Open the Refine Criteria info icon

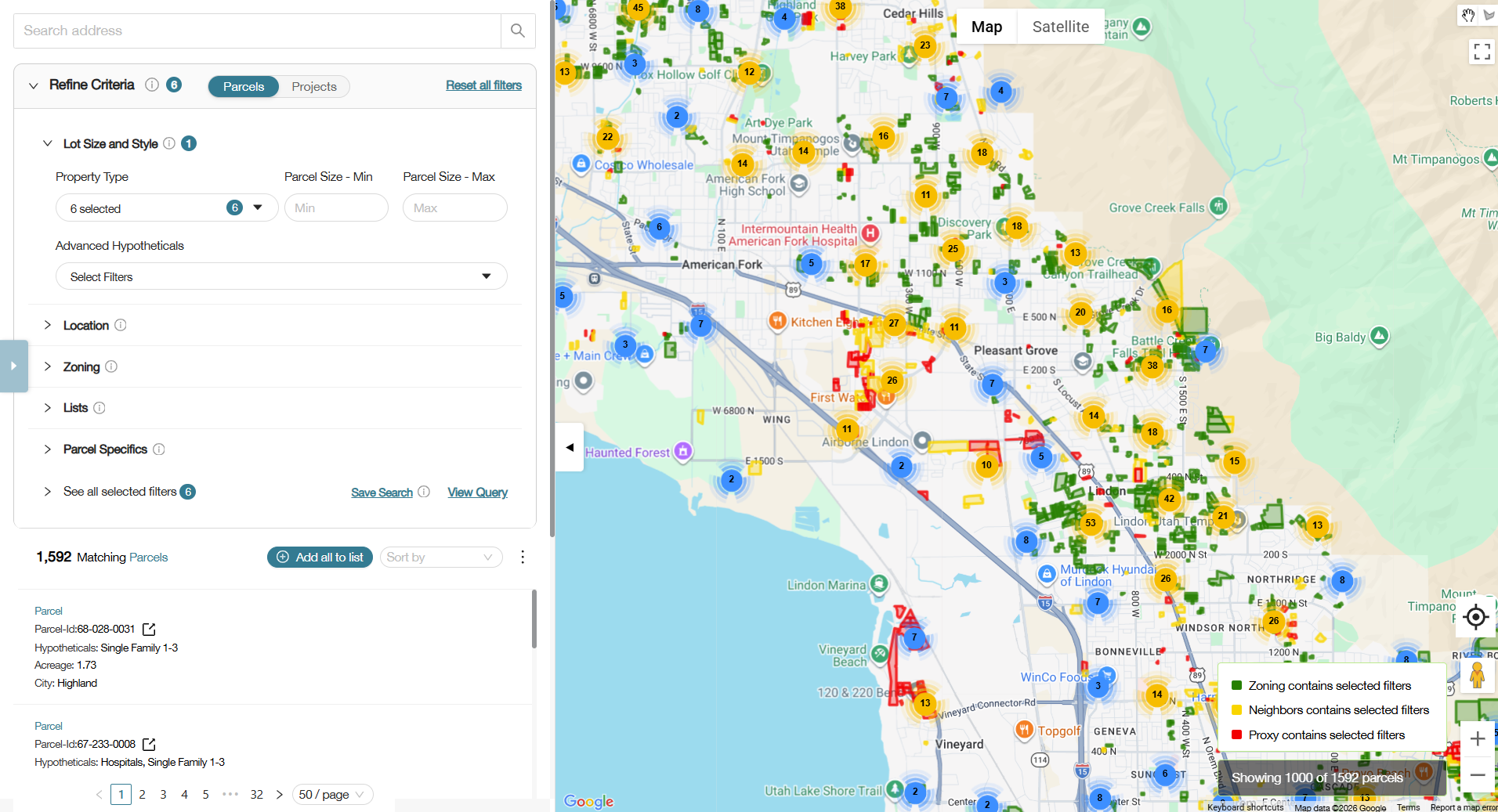point(152,85)
